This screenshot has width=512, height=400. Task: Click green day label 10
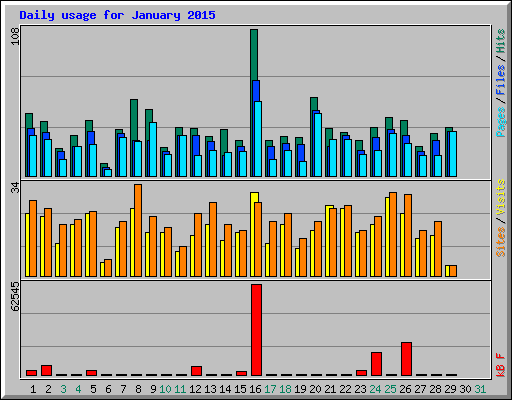165,389
